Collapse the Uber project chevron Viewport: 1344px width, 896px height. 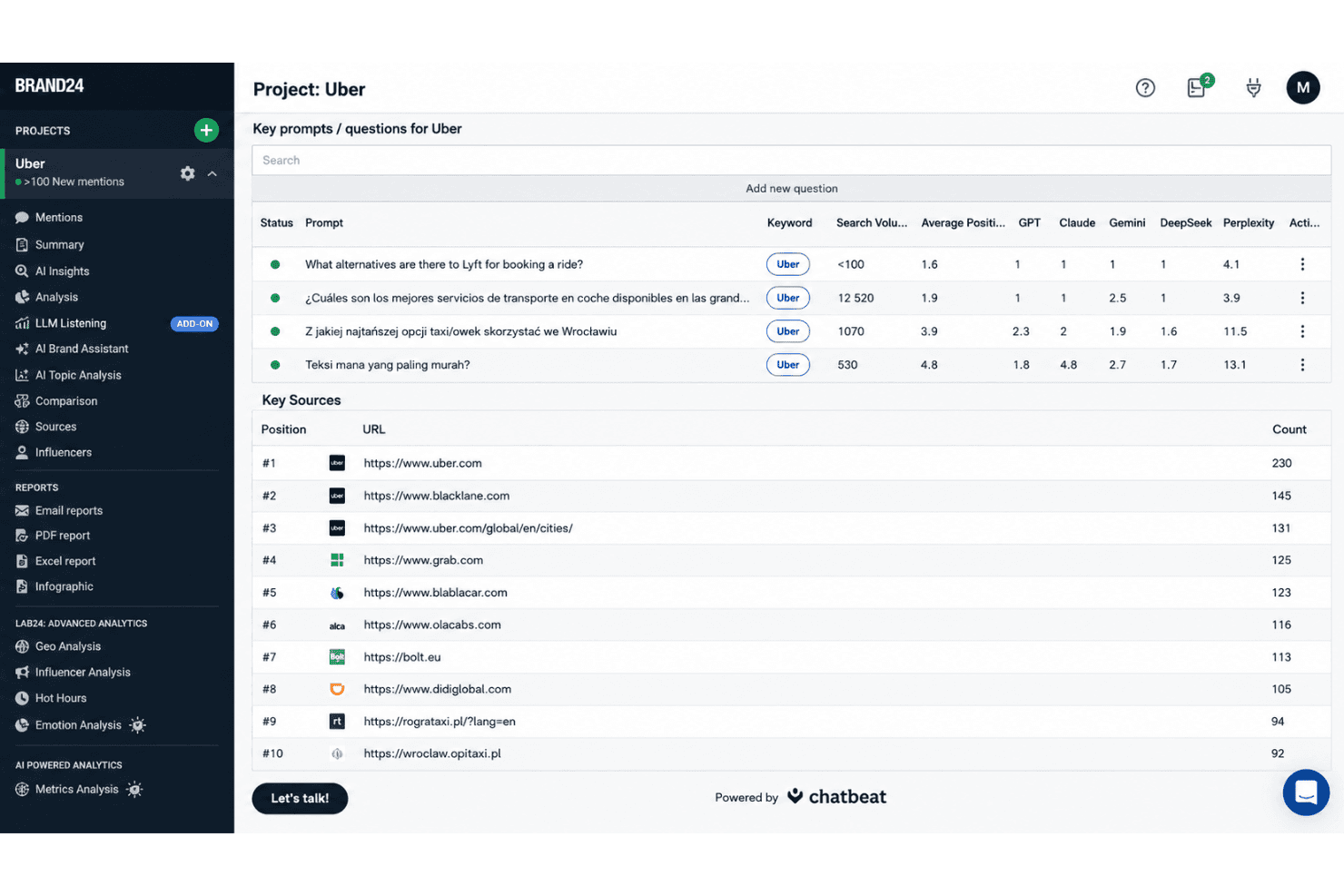point(212,173)
